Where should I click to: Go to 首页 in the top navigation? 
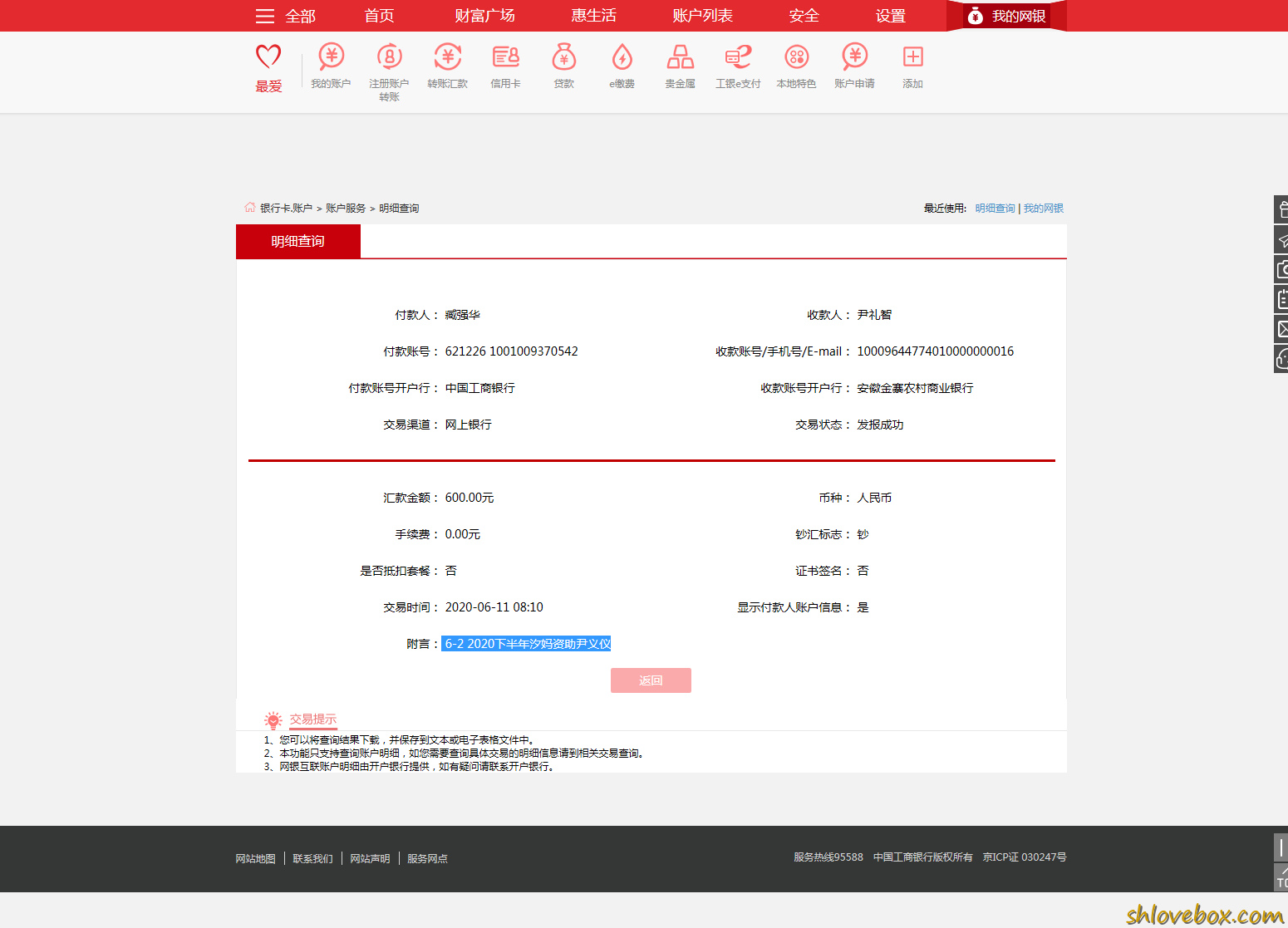click(x=379, y=16)
